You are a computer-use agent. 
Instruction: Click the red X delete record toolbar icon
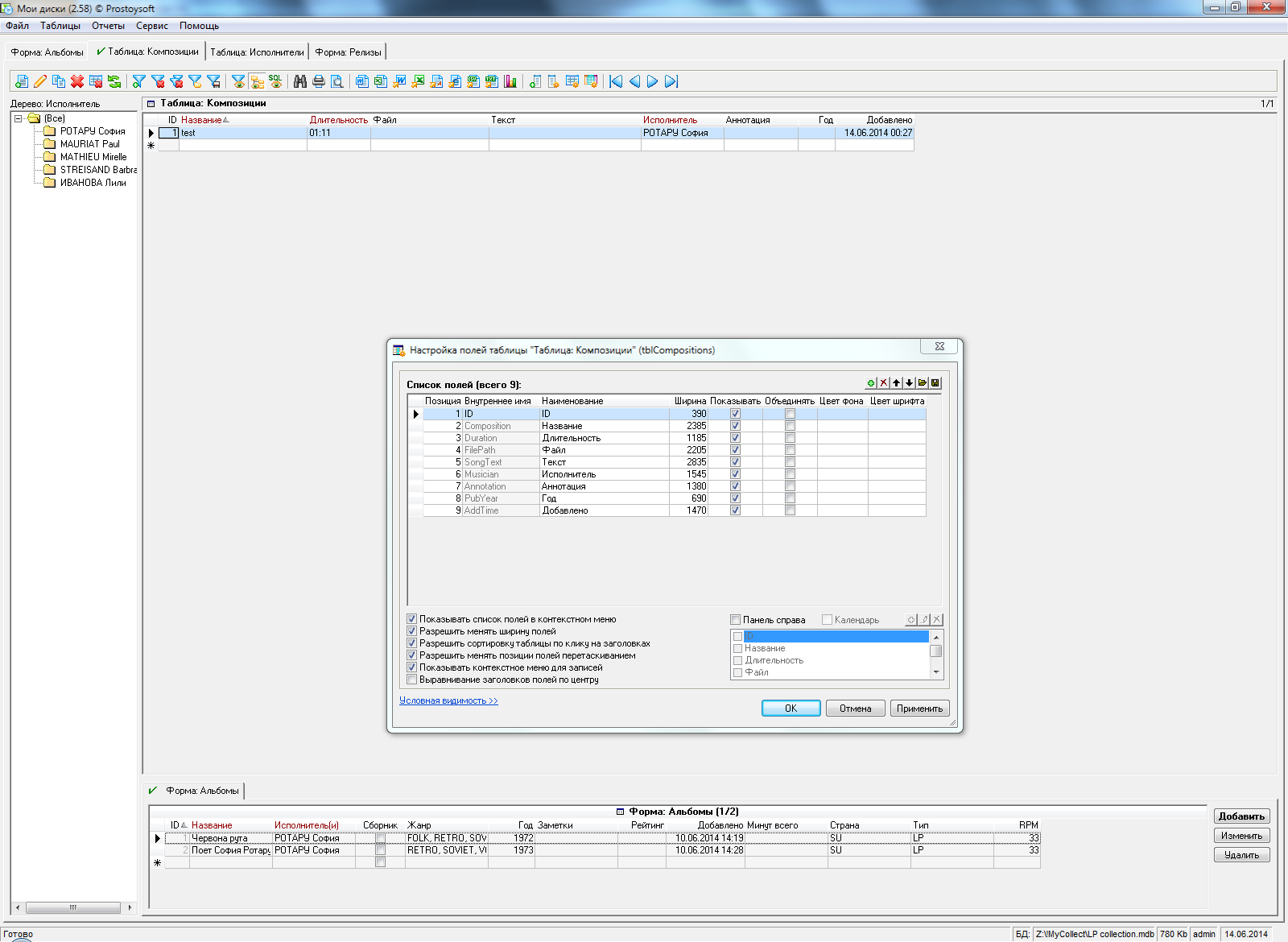coord(77,81)
